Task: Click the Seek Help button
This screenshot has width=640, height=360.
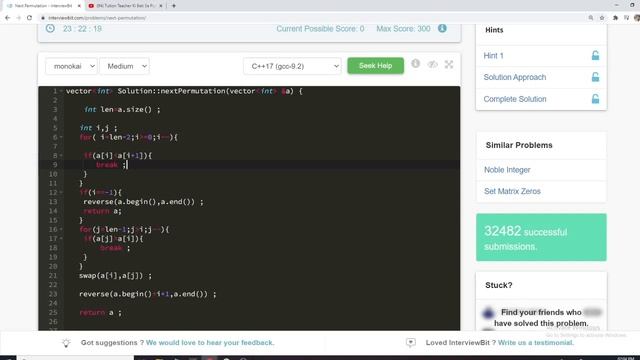Action: 376,66
